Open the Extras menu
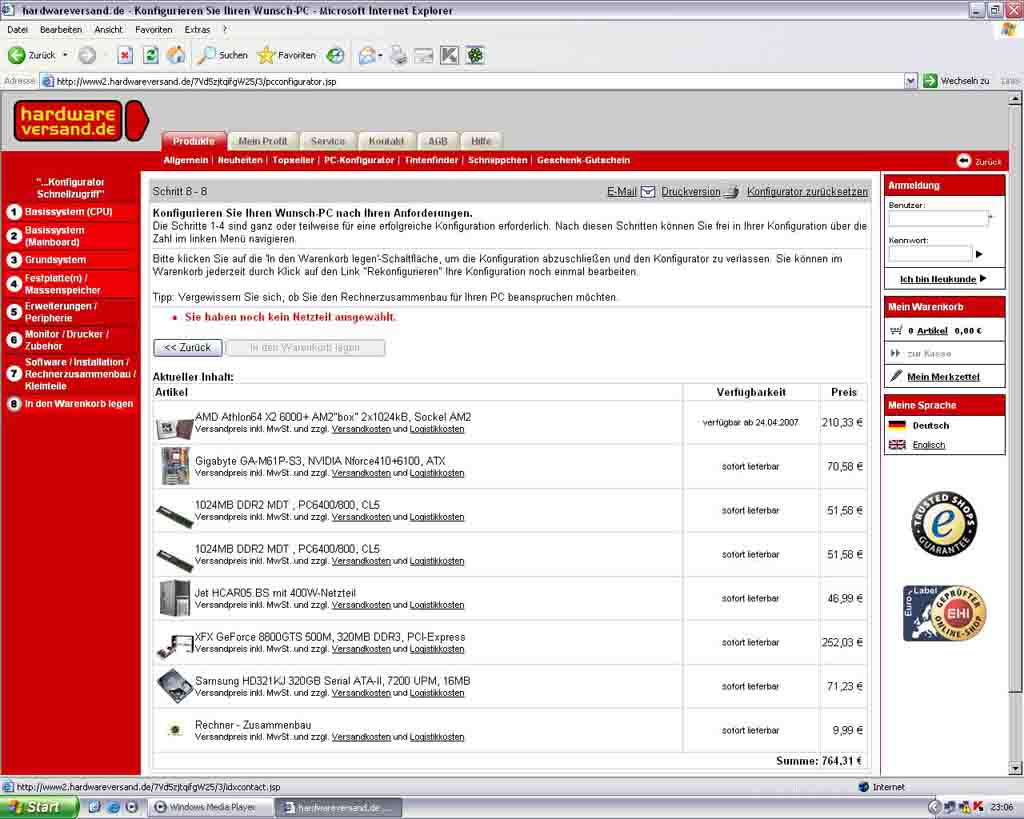Screen dimensions: 1024x819 (x=197, y=29)
